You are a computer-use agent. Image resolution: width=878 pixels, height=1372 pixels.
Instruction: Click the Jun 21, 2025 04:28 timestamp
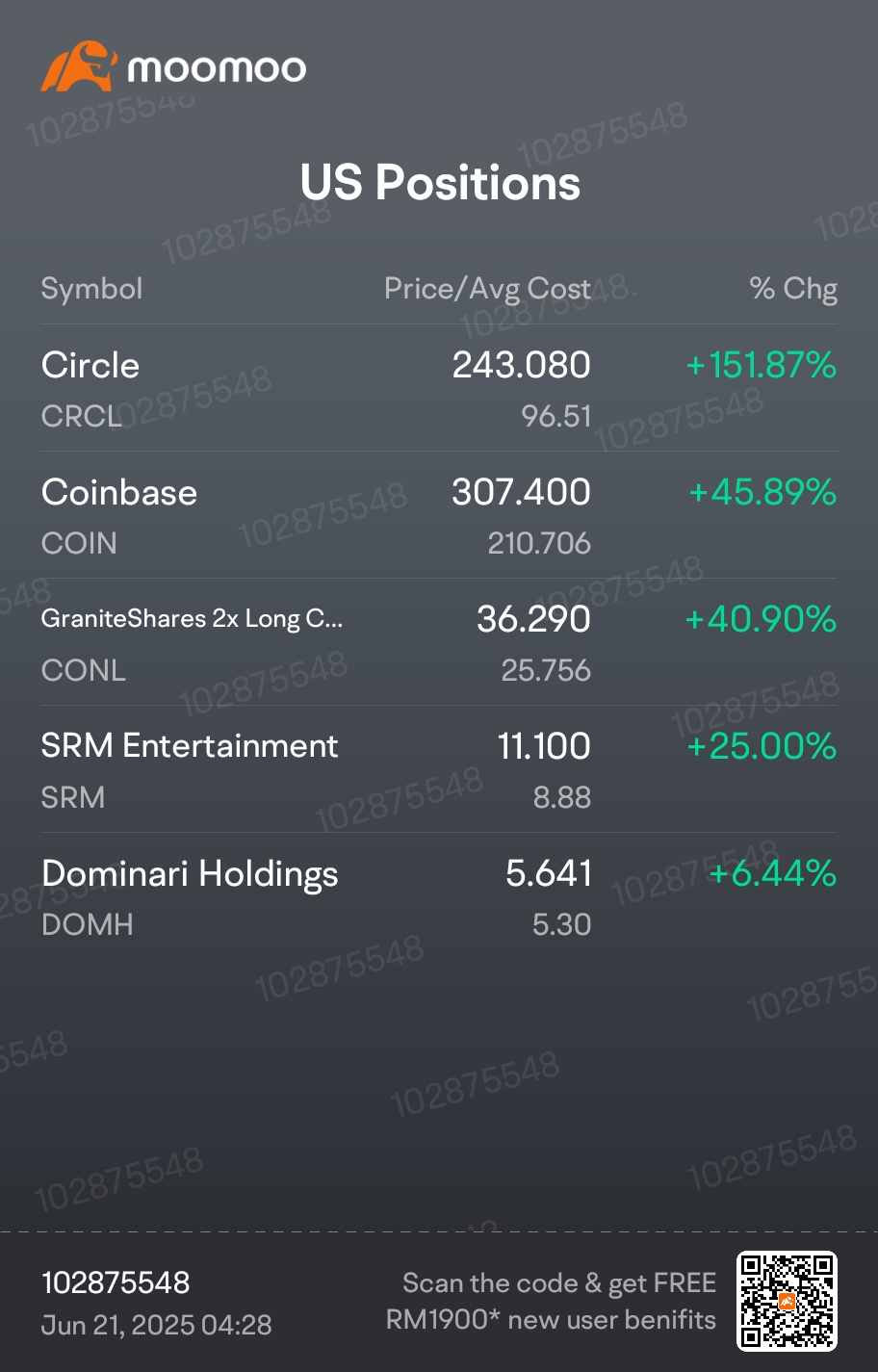coord(156,1325)
